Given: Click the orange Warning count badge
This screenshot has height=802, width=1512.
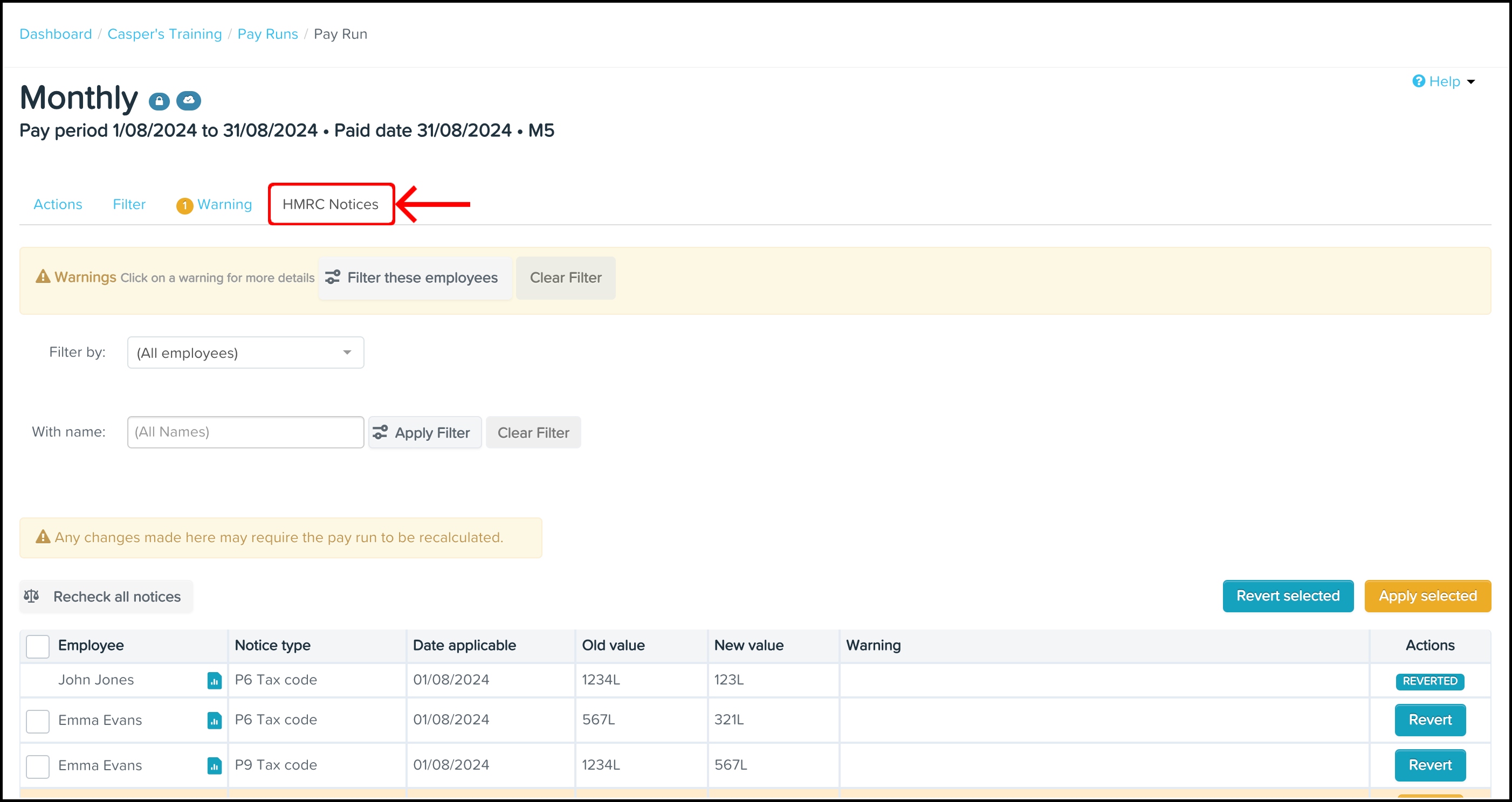Looking at the screenshot, I should tap(184, 205).
